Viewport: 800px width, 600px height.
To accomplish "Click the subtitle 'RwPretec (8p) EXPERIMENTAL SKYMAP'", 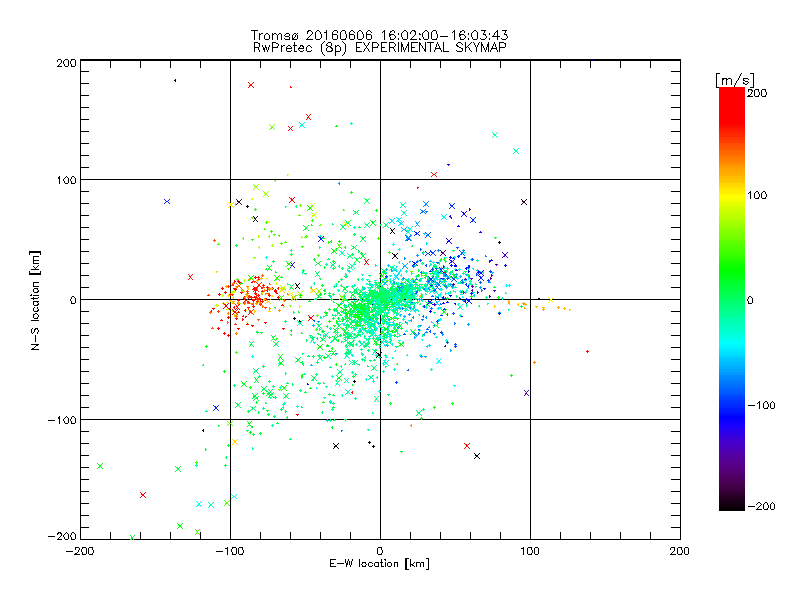I will click(380, 48).
